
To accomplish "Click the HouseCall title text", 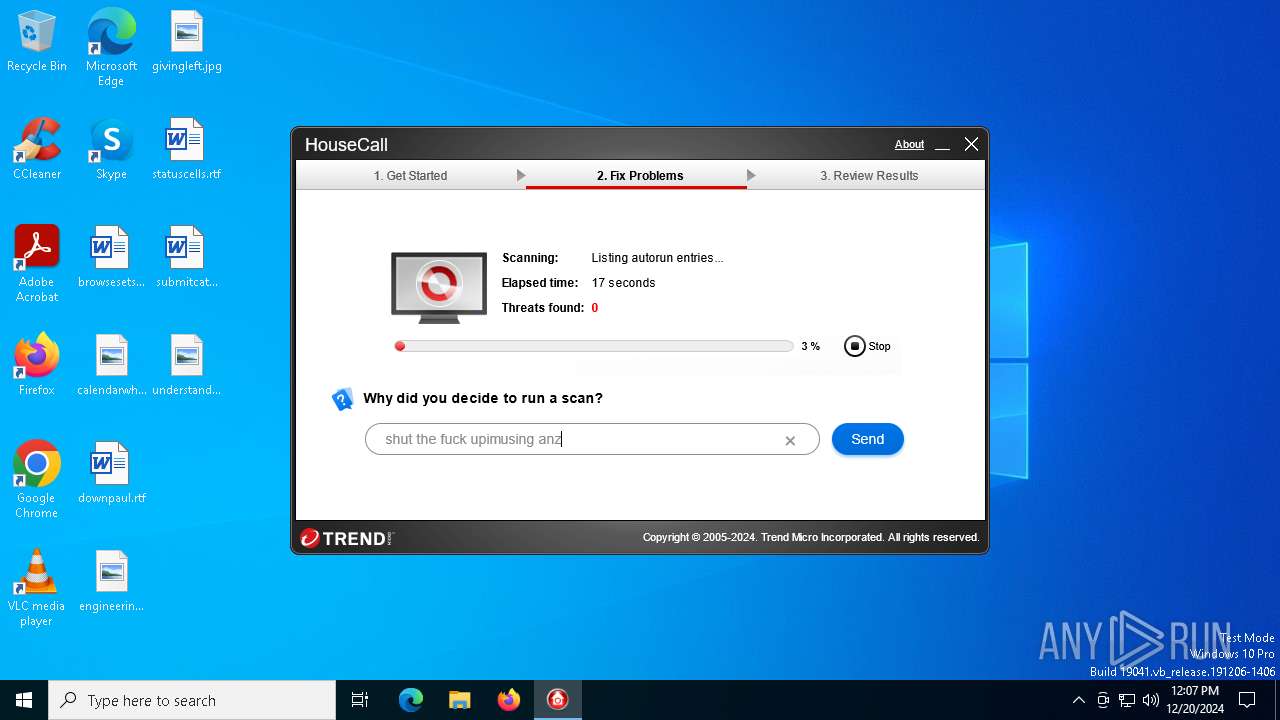I will click(x=346, y=145).
